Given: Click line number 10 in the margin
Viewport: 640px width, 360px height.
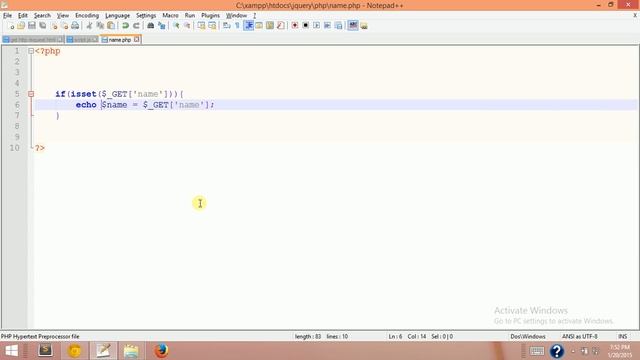Looking at the screenshot, I should tap(15, 148).
